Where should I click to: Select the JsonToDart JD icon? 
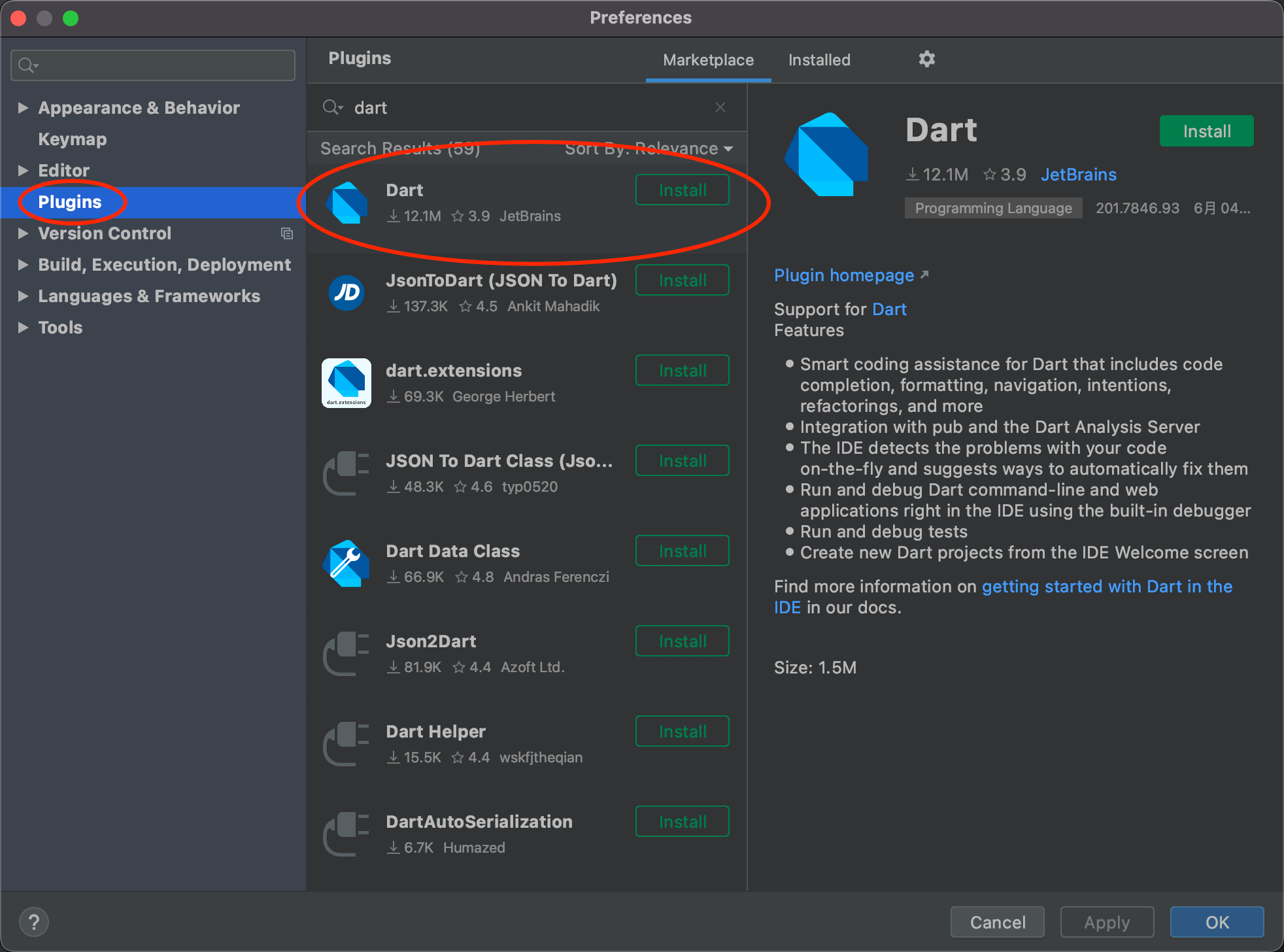click(x=346, y=293)
